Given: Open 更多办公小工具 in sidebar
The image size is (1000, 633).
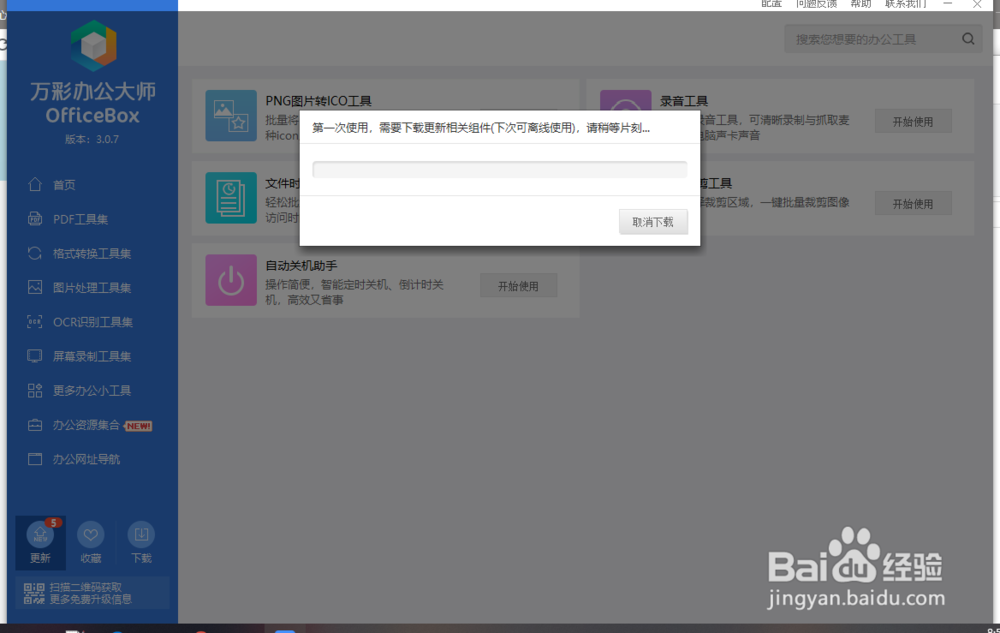Looking at the screenshot, I should [92, 391].
